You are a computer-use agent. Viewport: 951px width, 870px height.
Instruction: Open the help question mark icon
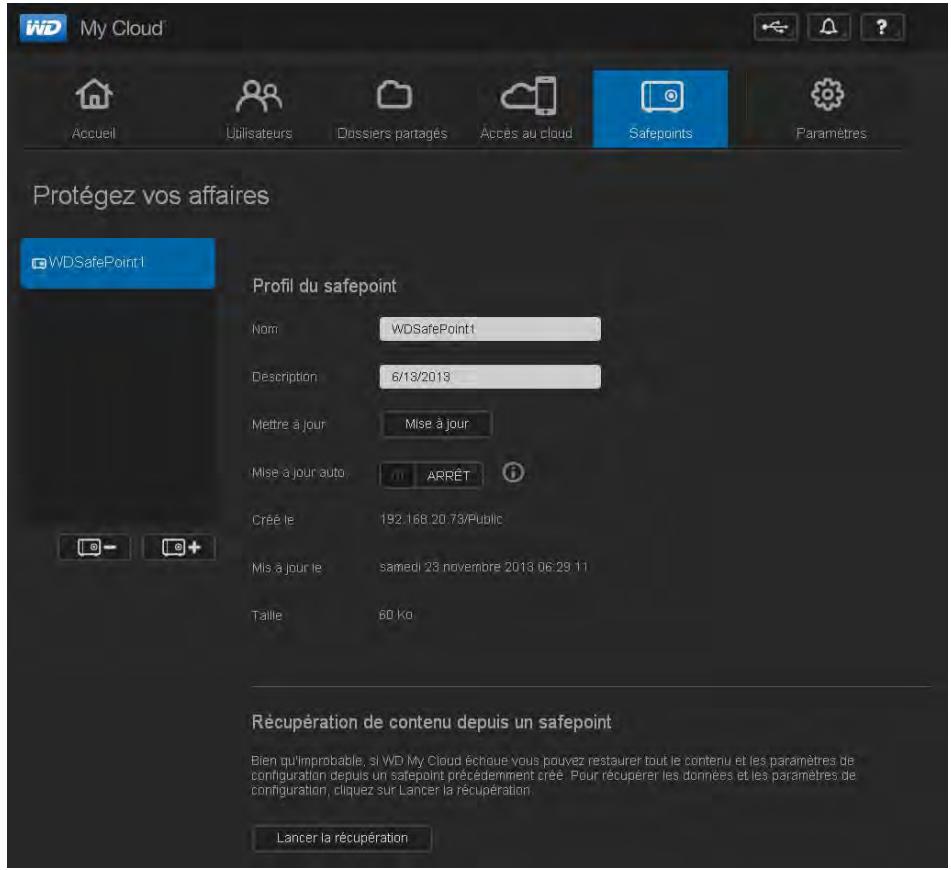tap(882, 27)
